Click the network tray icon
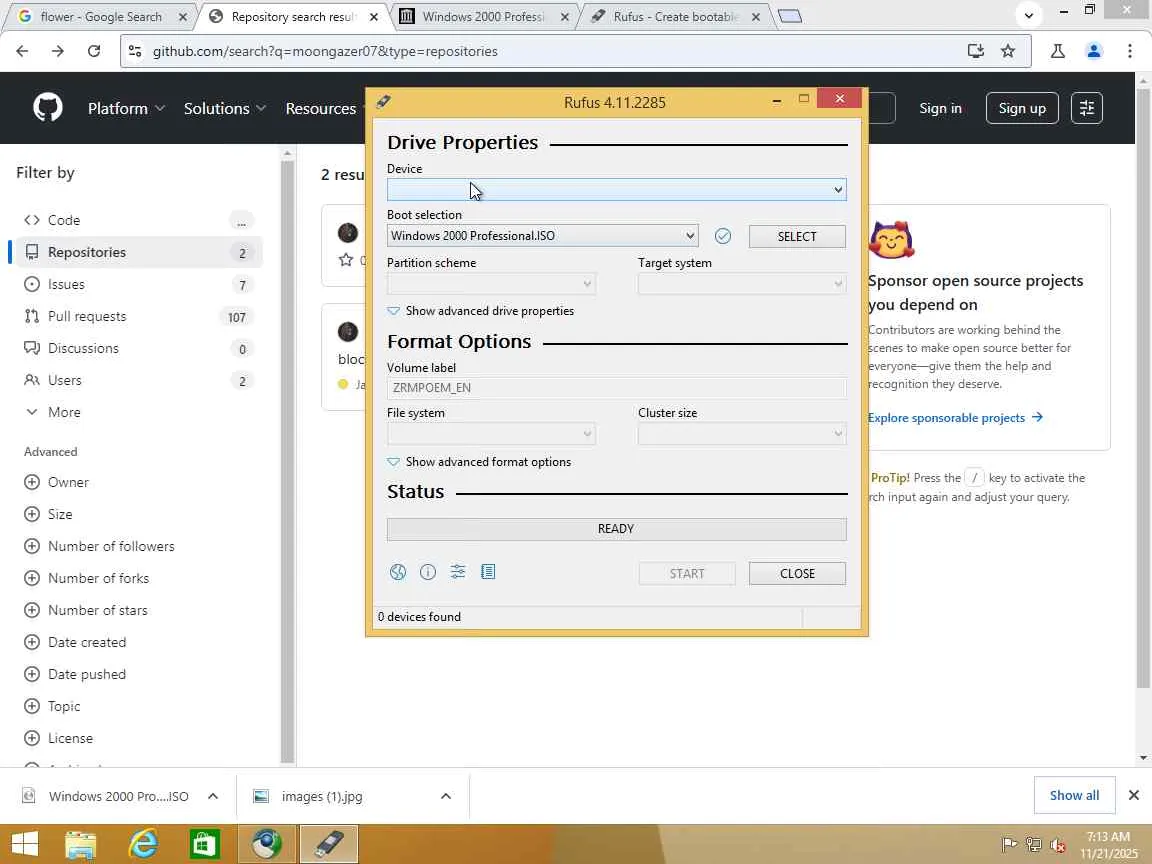The height and width of the screenshot is (864, 1152). (x=1034, y=846)
